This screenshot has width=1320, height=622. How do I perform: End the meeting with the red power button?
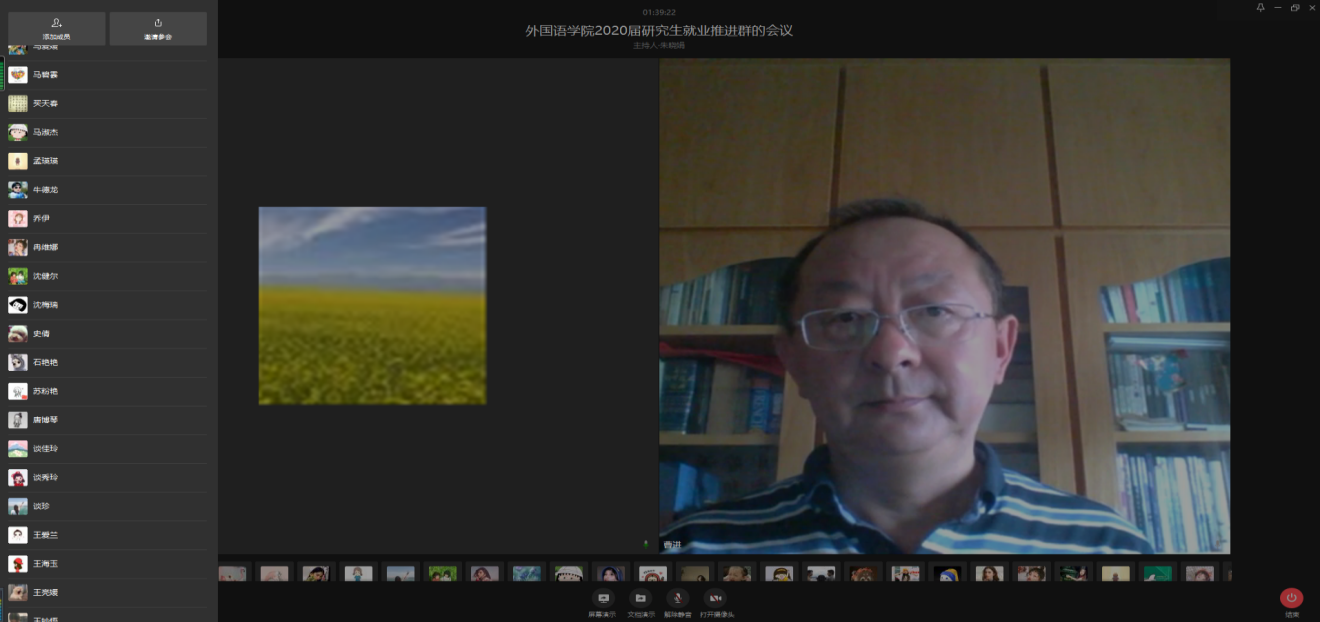pyautogui.click(x=1291, y=598)
